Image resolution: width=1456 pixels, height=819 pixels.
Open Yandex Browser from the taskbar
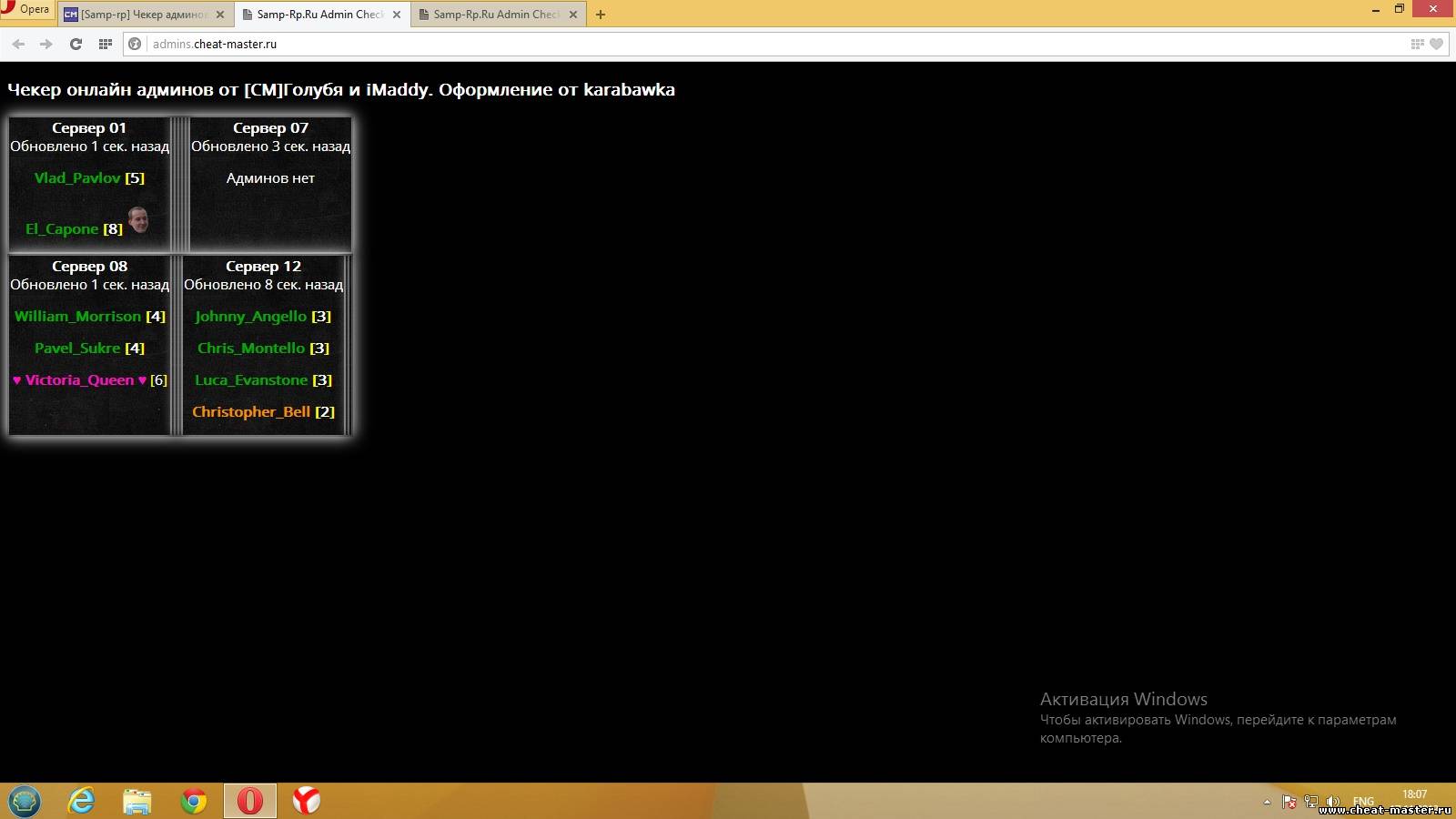point(306,801)
